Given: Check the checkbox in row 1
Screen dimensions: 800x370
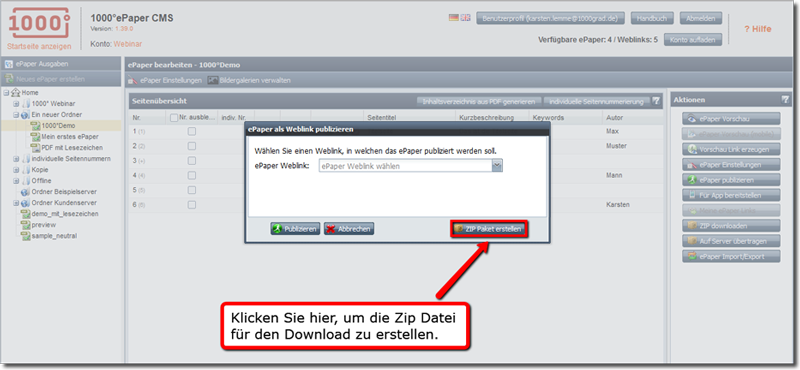Looking at the screenshot, I should 191,132.
